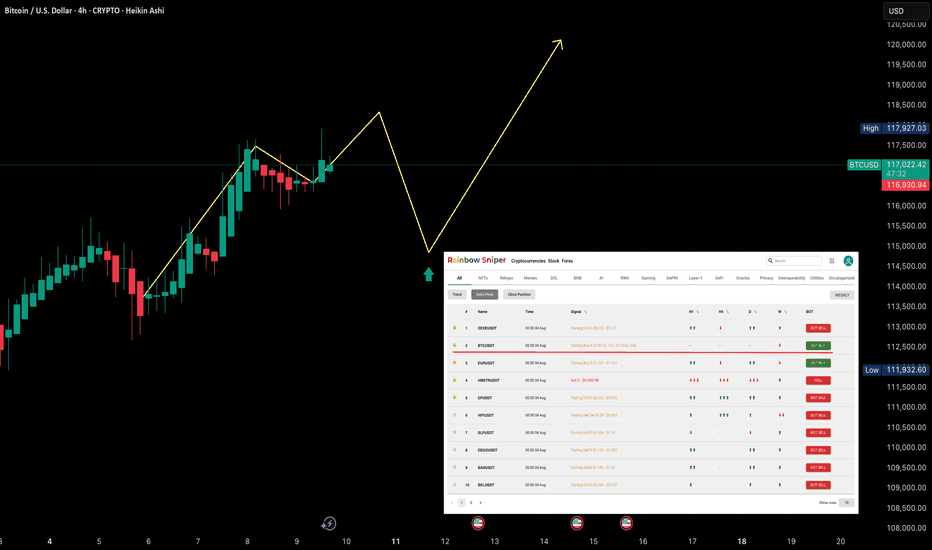The width and height of the screenshot is (932, 550).
Task: Click the BTCUSD price label 117,022.42
Action: click(905, 164)
